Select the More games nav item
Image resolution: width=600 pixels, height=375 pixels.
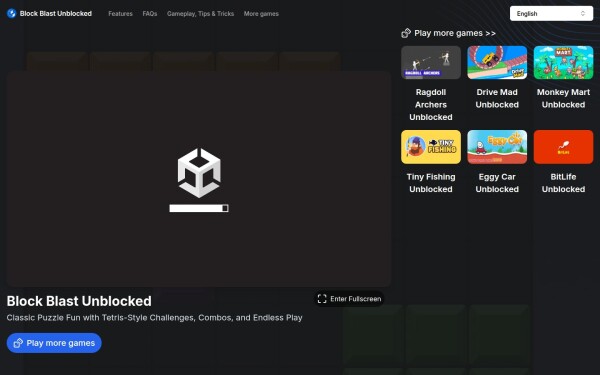261,14
